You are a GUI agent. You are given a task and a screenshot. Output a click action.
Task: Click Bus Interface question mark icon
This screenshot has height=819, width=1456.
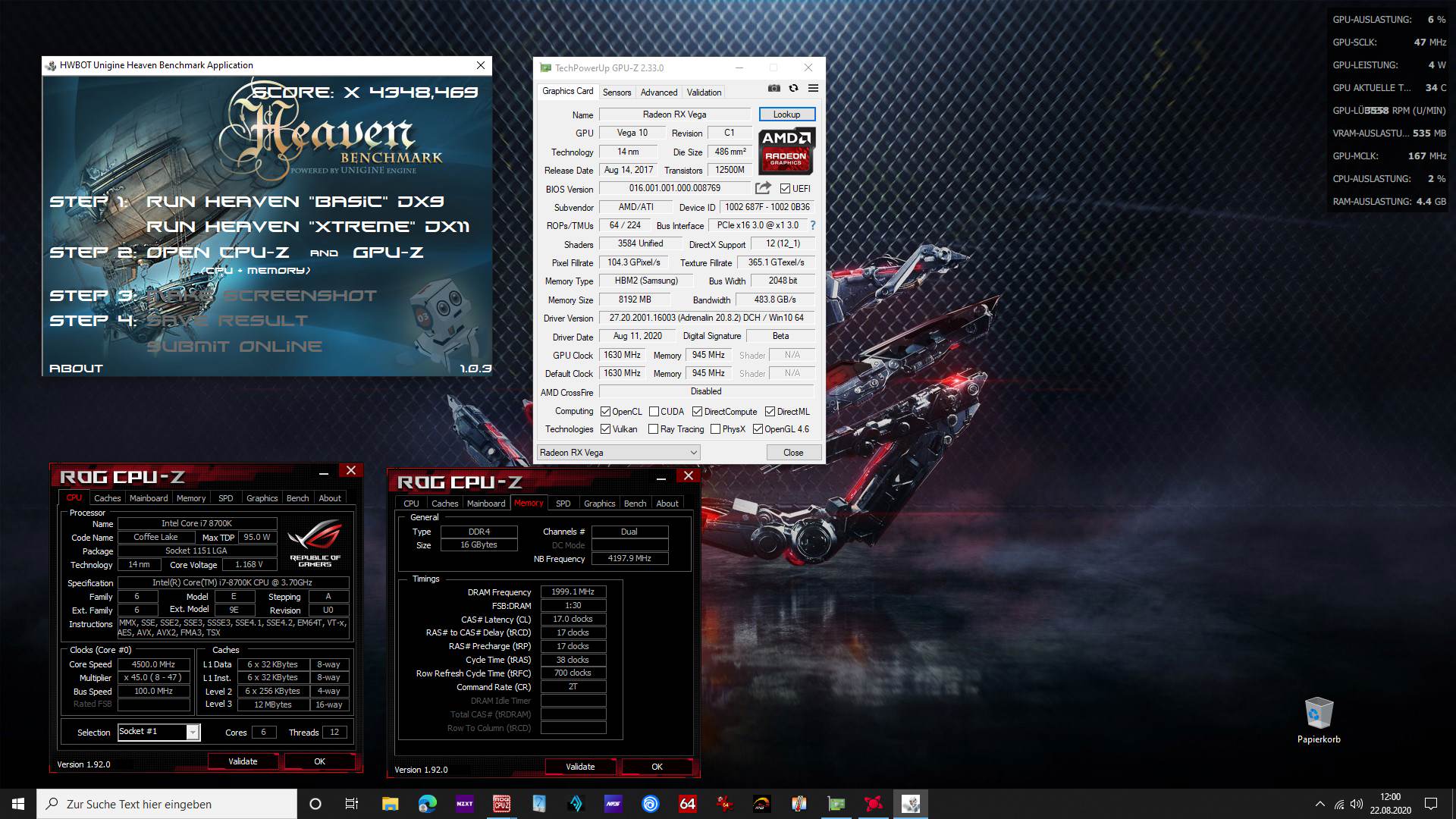813,225
